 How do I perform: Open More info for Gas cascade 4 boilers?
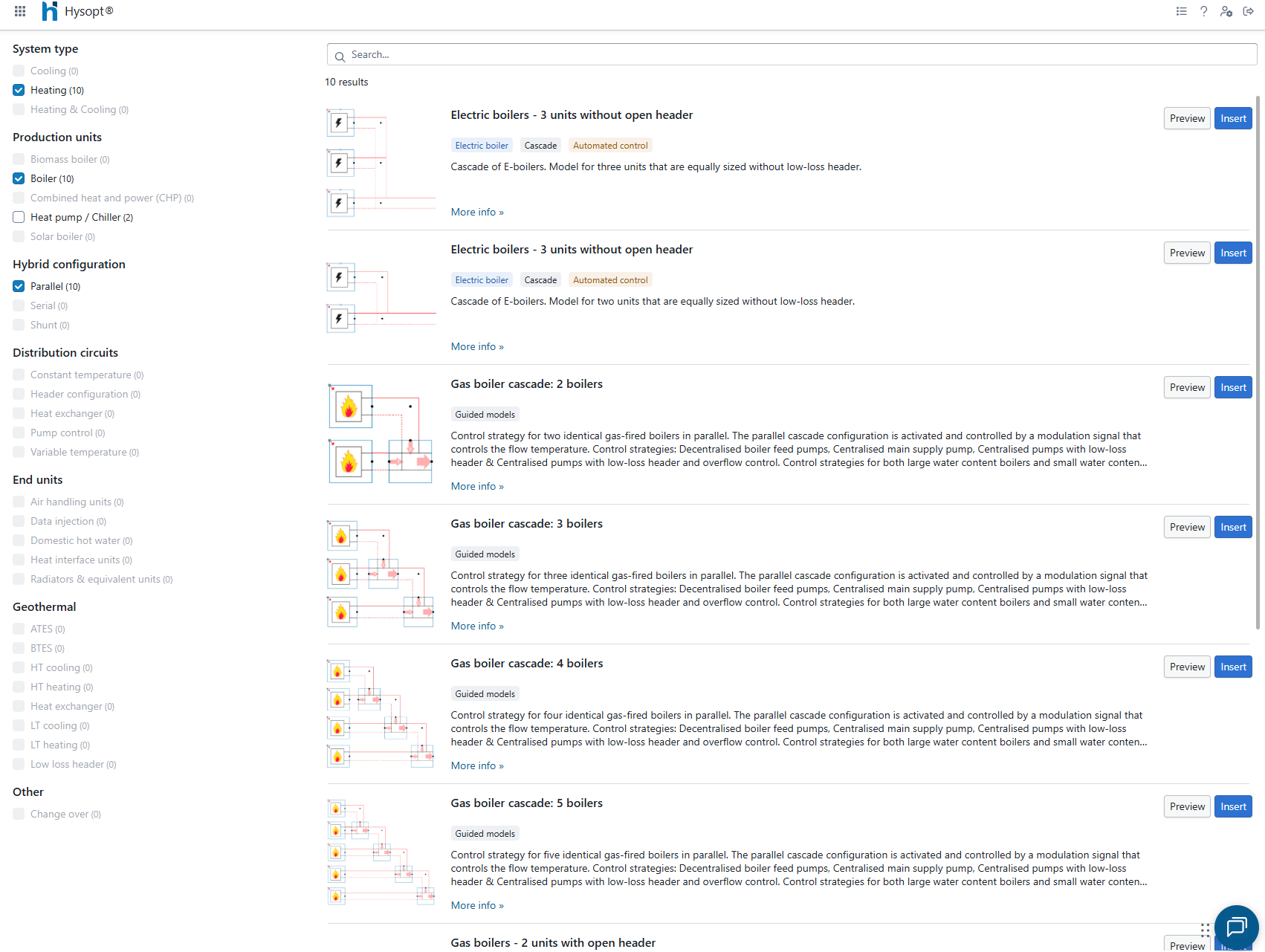(477, 765)
